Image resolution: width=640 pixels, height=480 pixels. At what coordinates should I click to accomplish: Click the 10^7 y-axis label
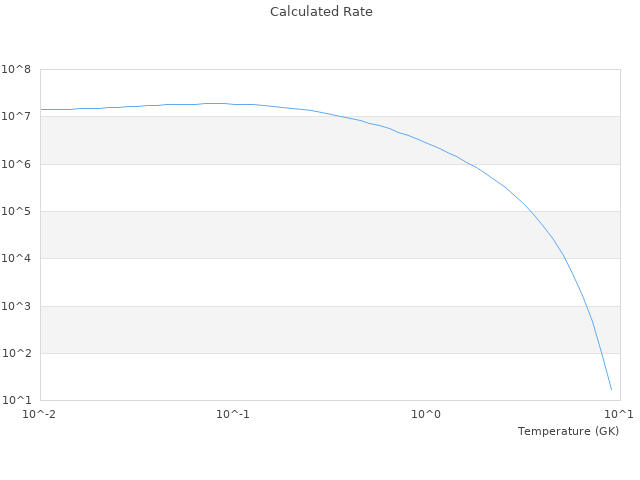pos(15,117)
